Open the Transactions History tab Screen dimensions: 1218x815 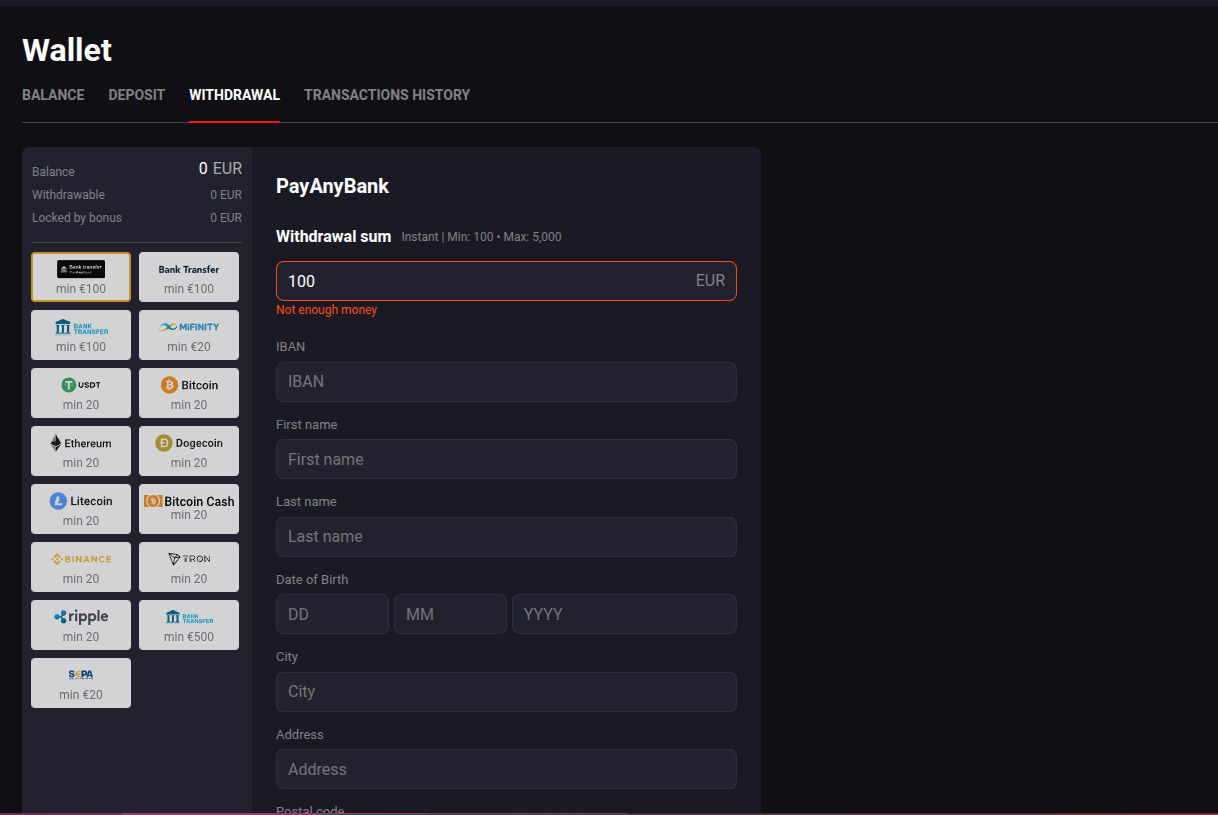click(387, 95)
